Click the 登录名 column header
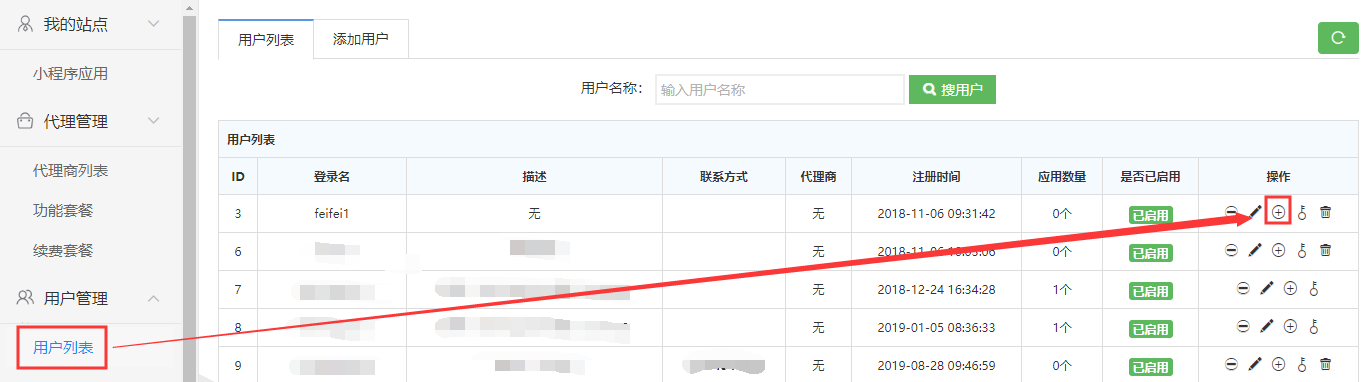Viewport: 1364px width, 382px height. pos(331,177)
